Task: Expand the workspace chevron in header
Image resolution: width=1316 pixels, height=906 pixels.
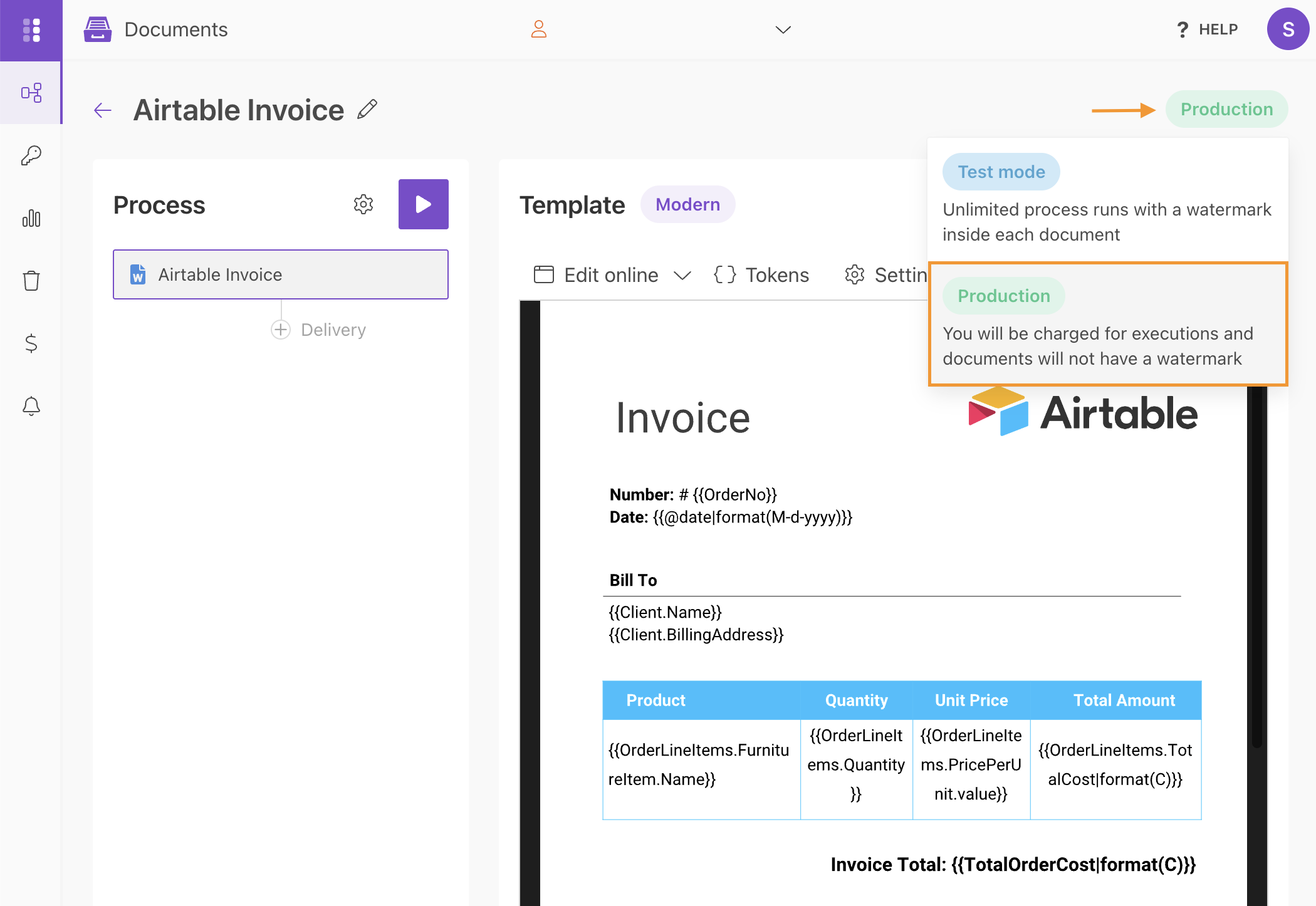Action: click(x=783, y=29)
